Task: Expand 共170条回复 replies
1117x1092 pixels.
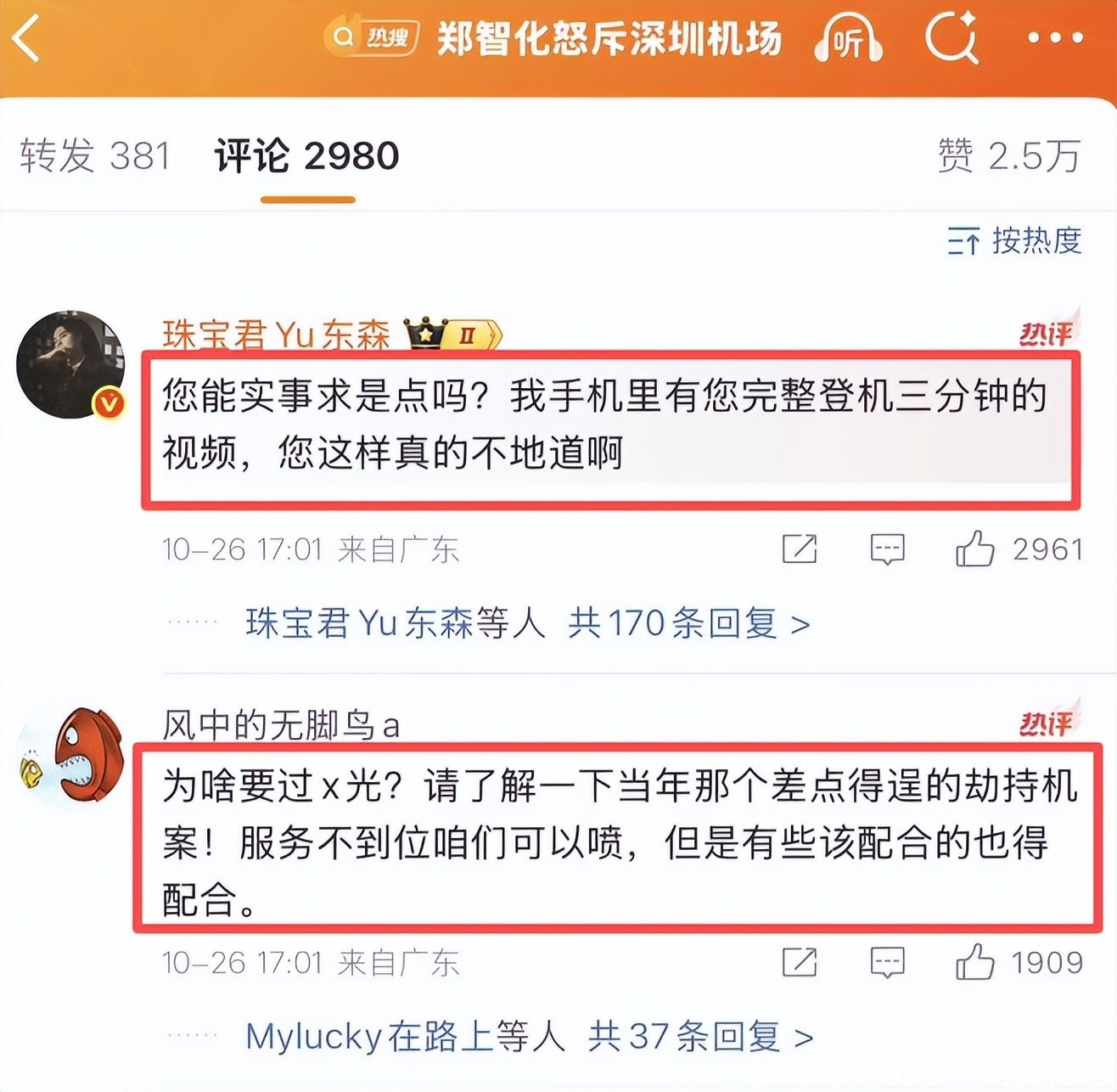Action: point(688,623)
